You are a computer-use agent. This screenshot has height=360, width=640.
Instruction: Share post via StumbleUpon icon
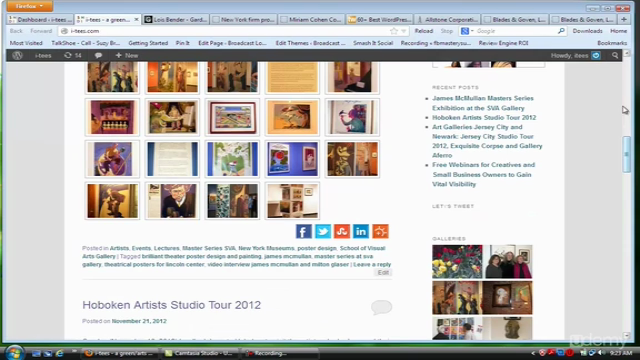[342, 231]
